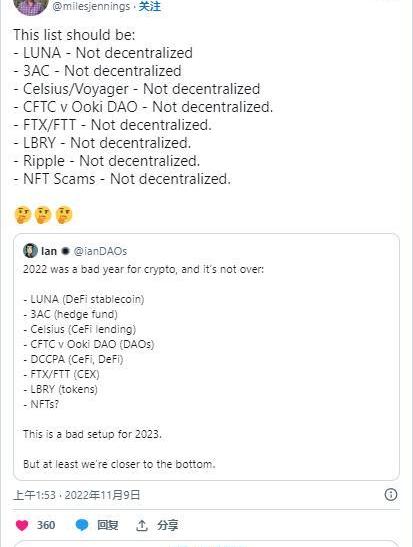Open the reply speech bubble icon
The image size is (413, 547).
pos(82,525)
